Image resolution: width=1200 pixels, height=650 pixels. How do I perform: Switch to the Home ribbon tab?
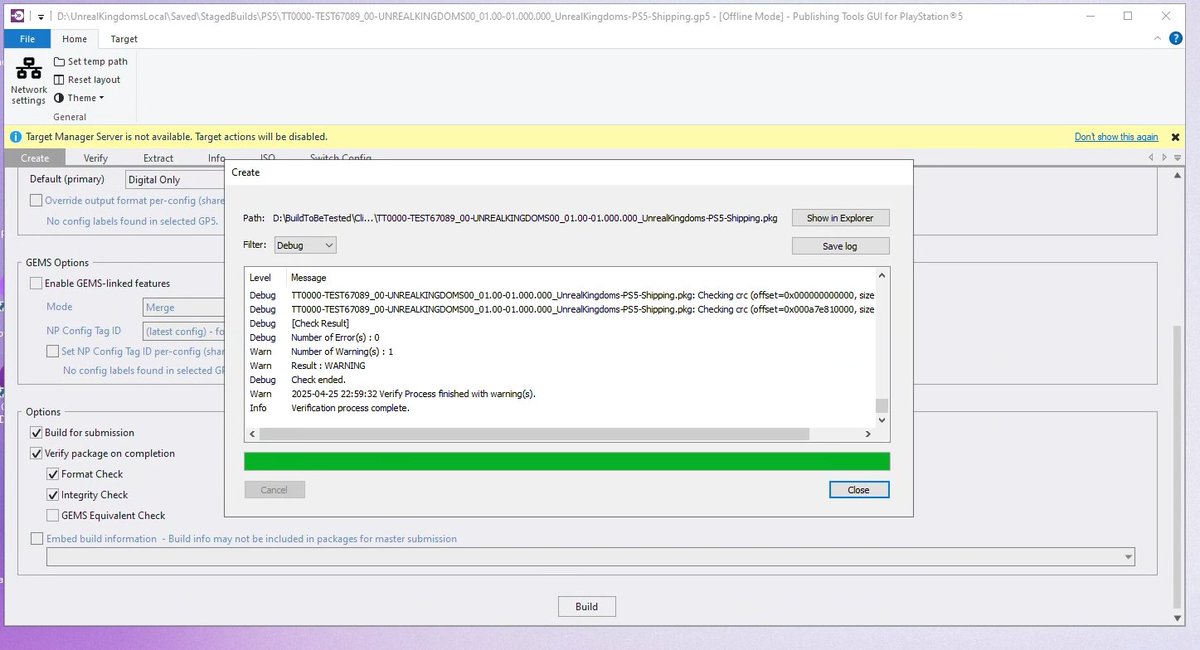coord(74,39)
